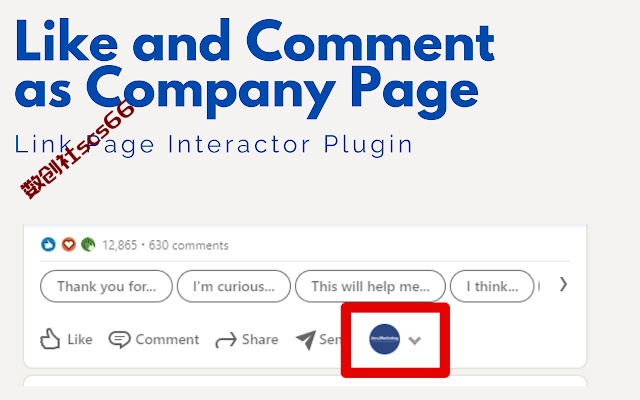Choose the "I'm curious..." quick reply
Image resolution: width=640 pixels, height=400 pixels.
234,286
